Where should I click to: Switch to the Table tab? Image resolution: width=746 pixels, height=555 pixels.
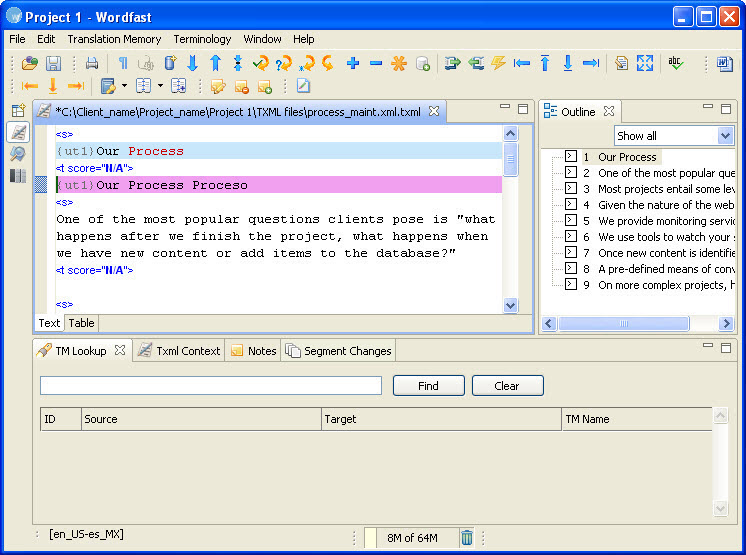tap(81, 323)
